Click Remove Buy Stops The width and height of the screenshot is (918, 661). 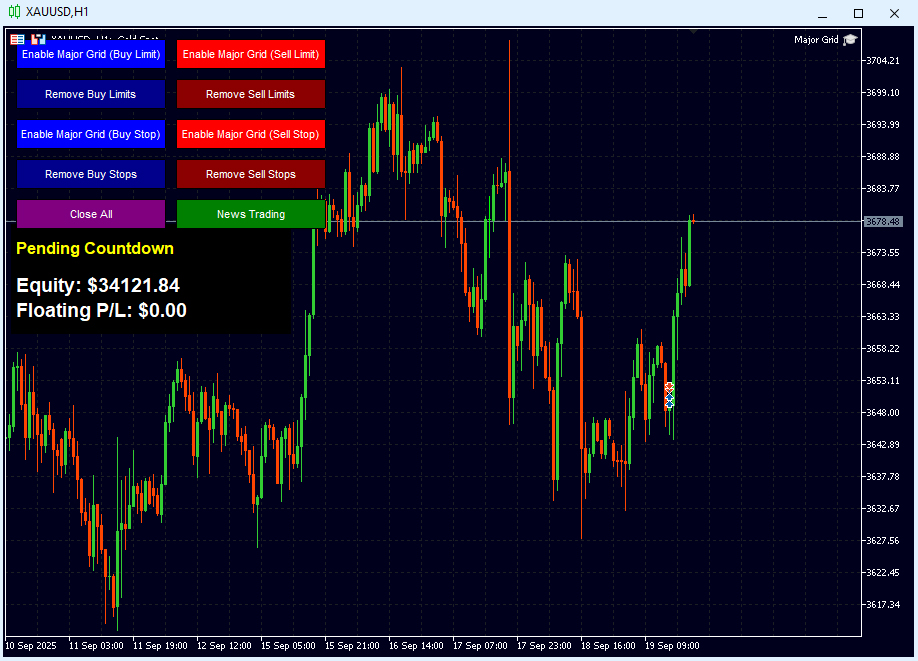tap(91, 174)
